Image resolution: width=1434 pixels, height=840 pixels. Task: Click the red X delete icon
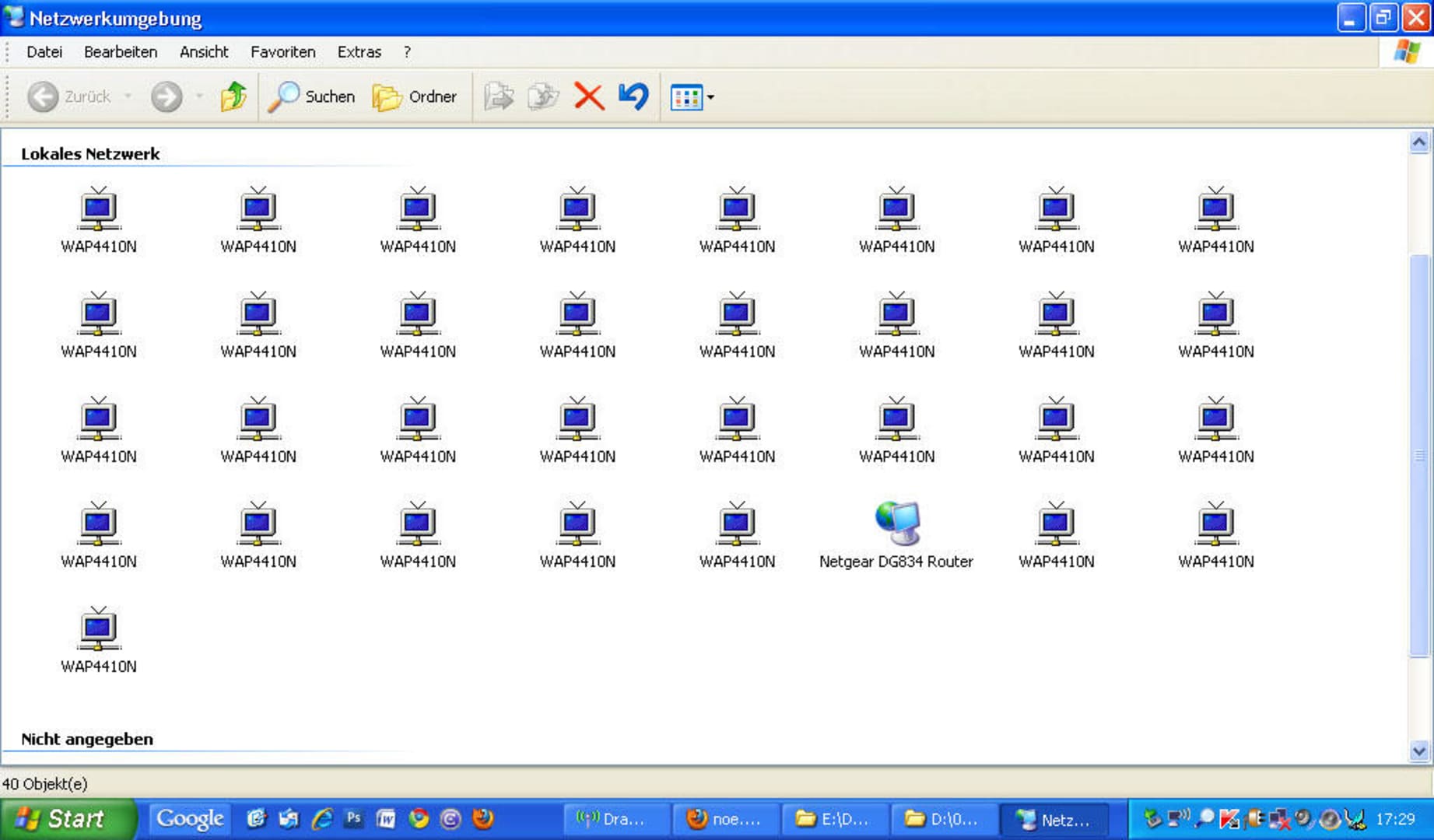click(x=588, y=97)
